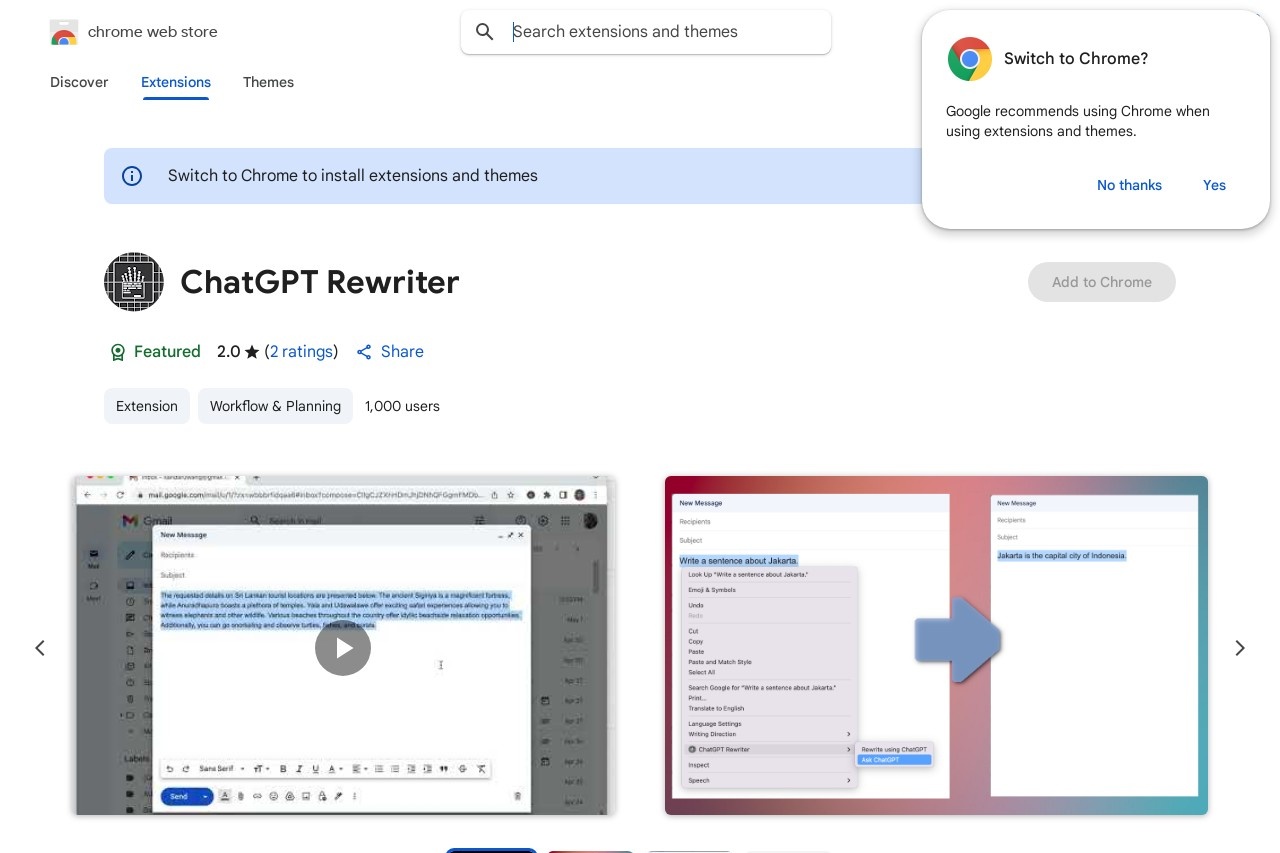Click the info icon in the blue banner
This screenshot has height=853, width=1280.
[132, 176]
